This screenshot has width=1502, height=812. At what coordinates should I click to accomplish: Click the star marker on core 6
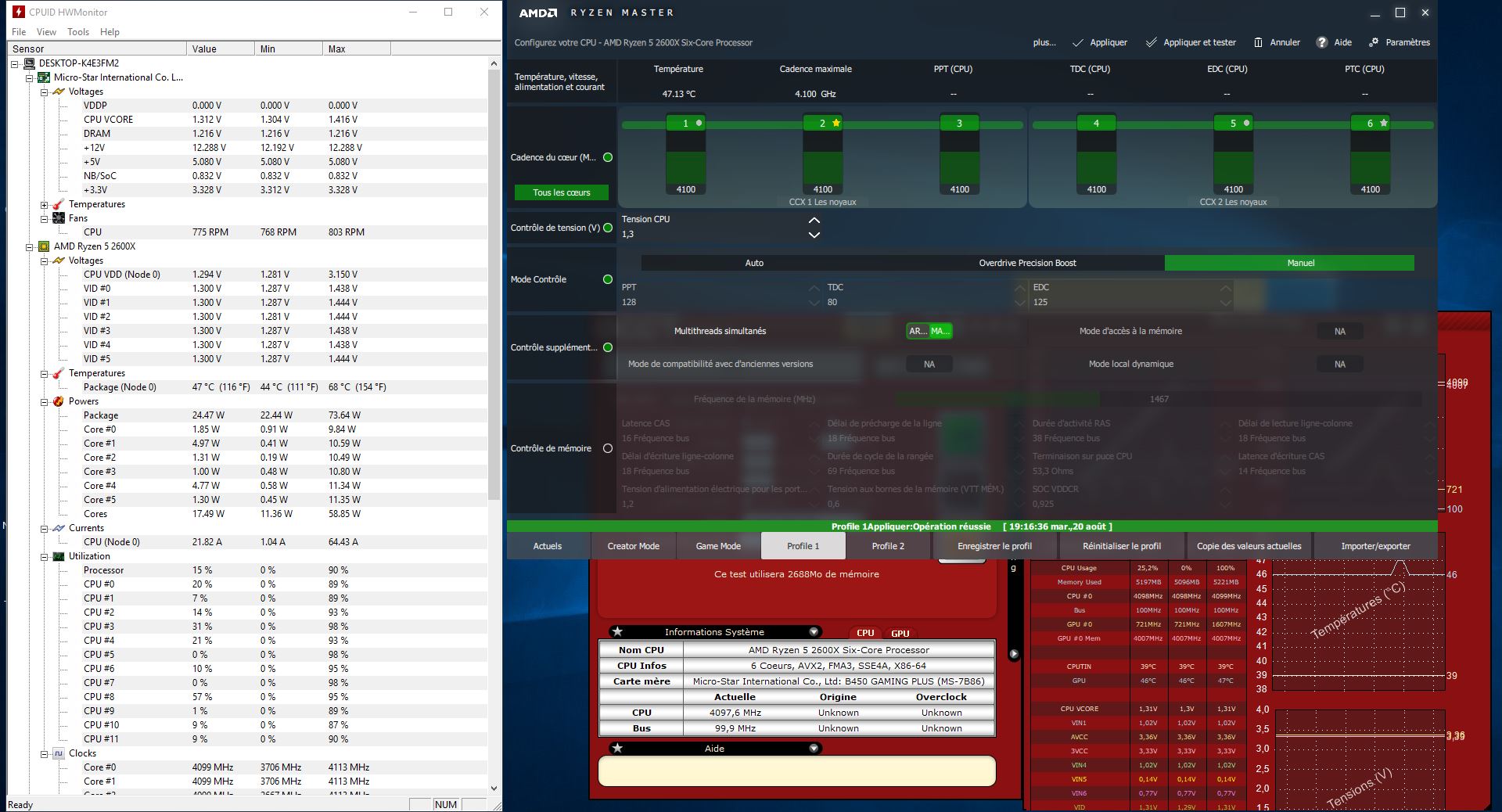point(1384,123)
